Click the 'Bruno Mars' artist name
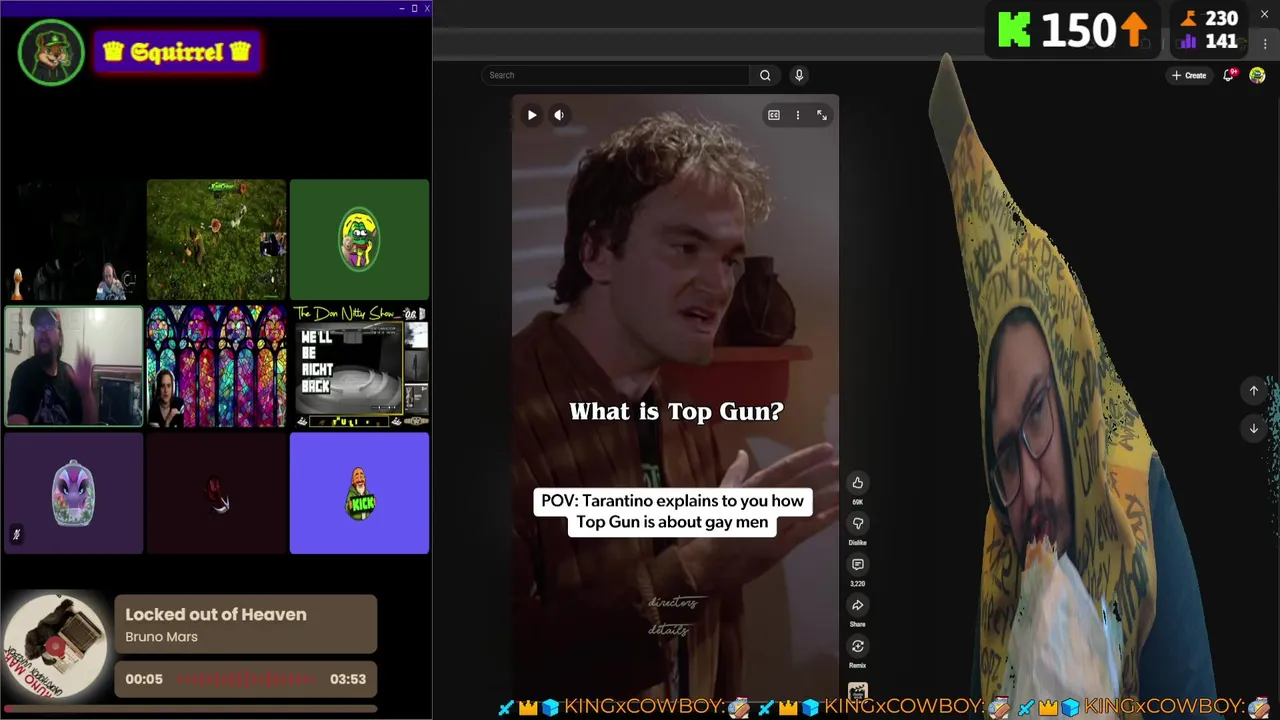The height and width of the screenshot is (720, 1280). coord(161,637)
